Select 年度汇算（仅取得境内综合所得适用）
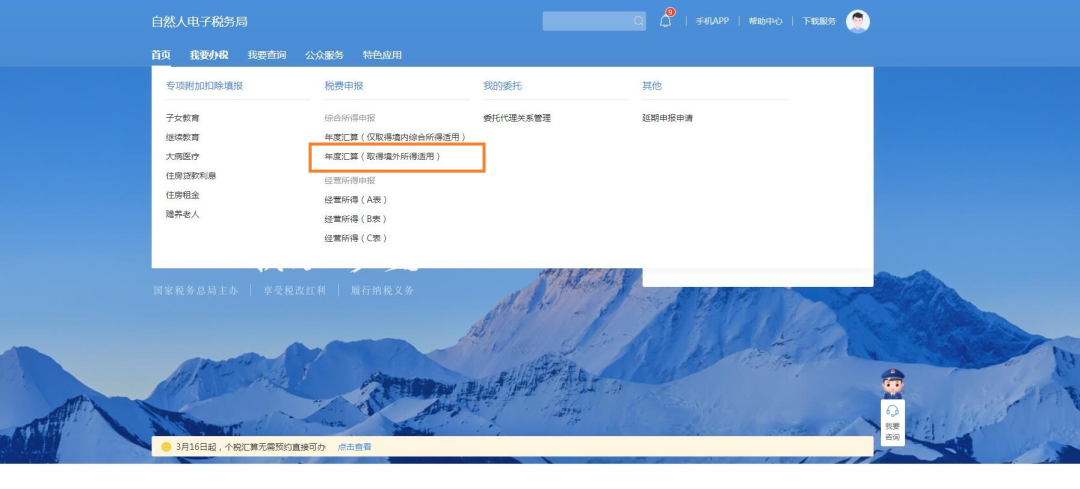1080x489 pixels. click(395, 137)
